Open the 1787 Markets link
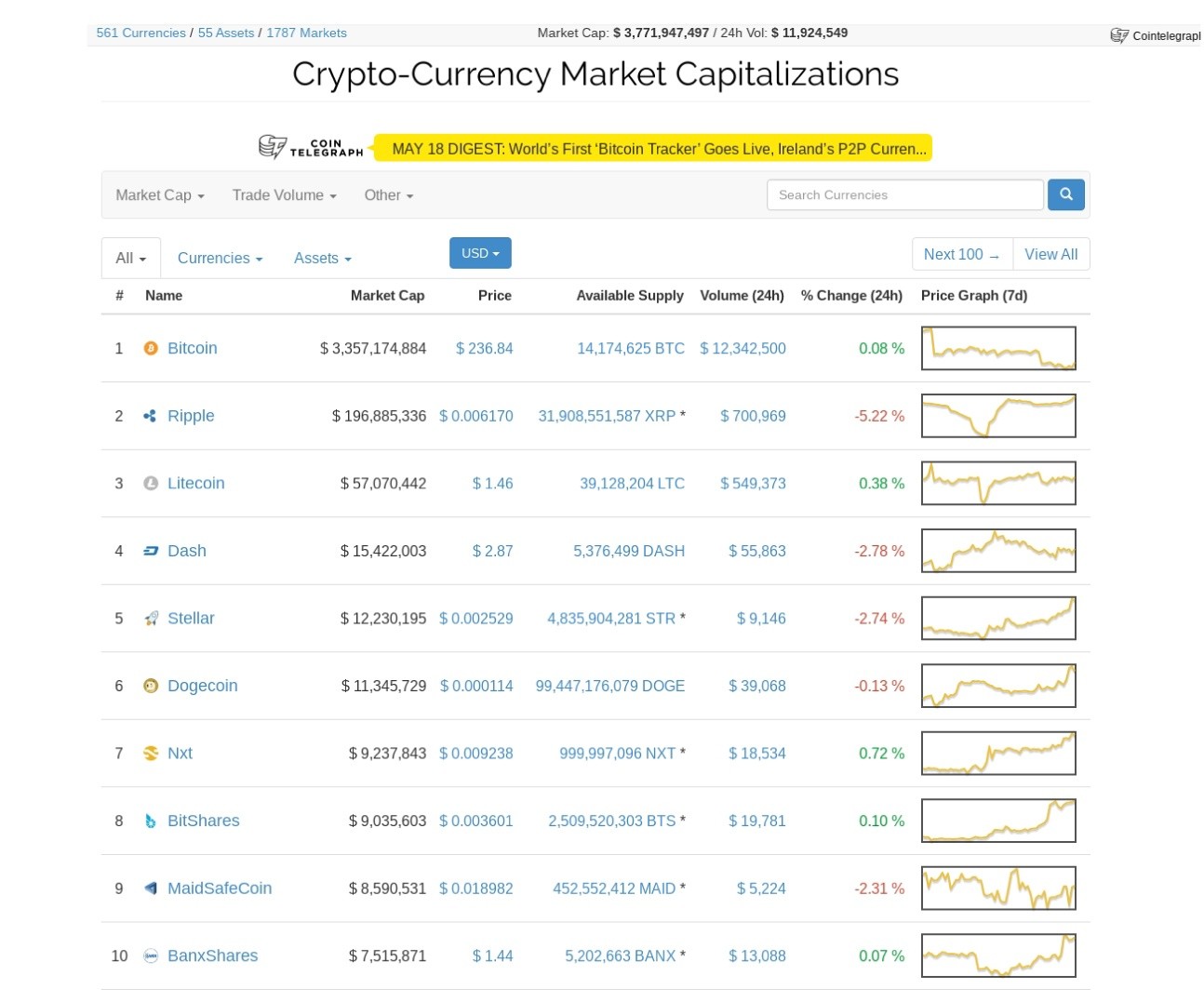This screenshot has height=1002, width=1204. pos(306,33)
